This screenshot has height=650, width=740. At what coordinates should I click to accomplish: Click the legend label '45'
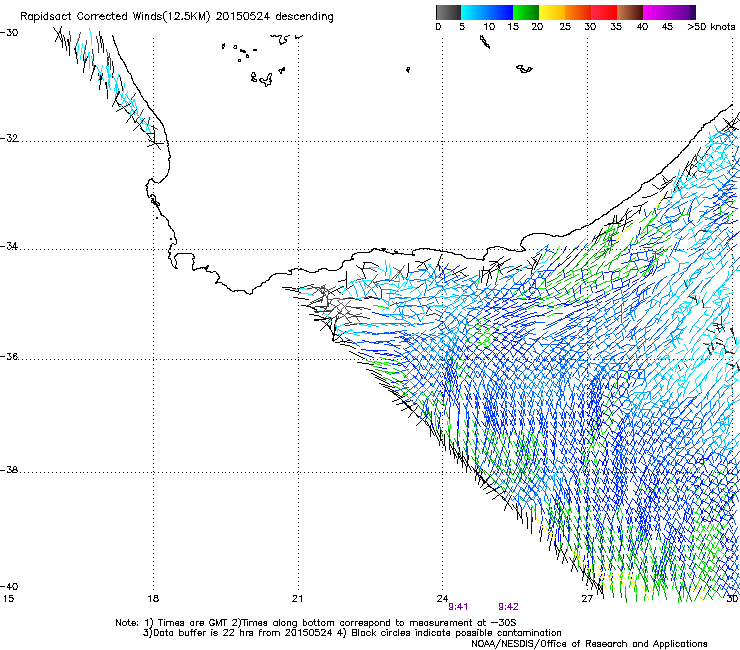[667, 27]
